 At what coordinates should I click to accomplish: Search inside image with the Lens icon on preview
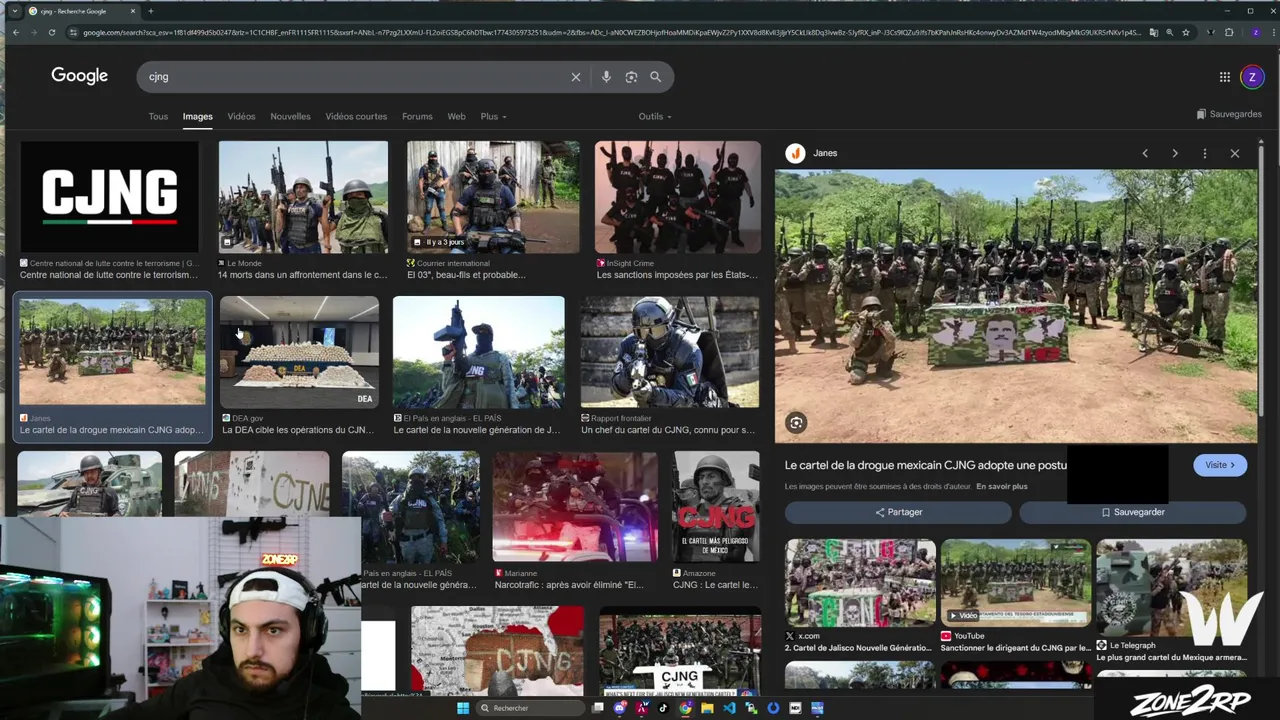coord(796,423)
